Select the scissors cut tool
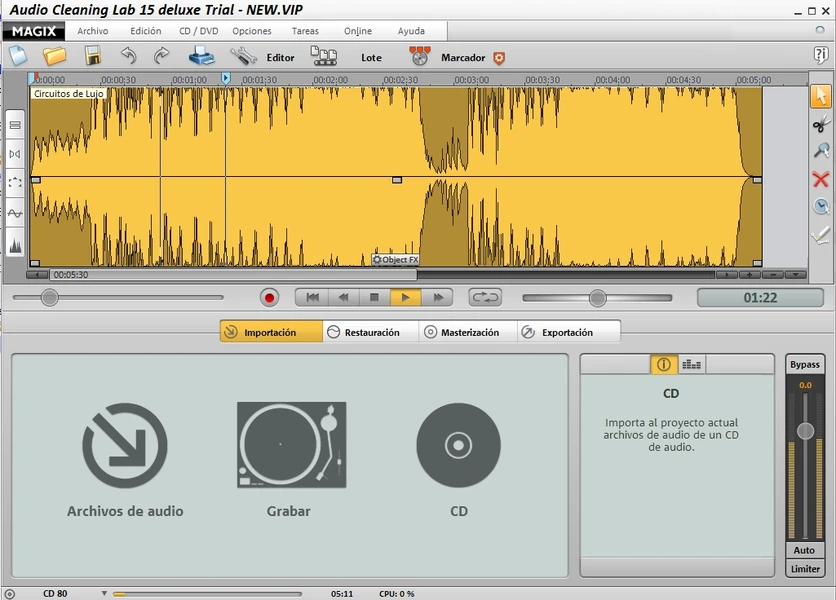 [821, 124]
